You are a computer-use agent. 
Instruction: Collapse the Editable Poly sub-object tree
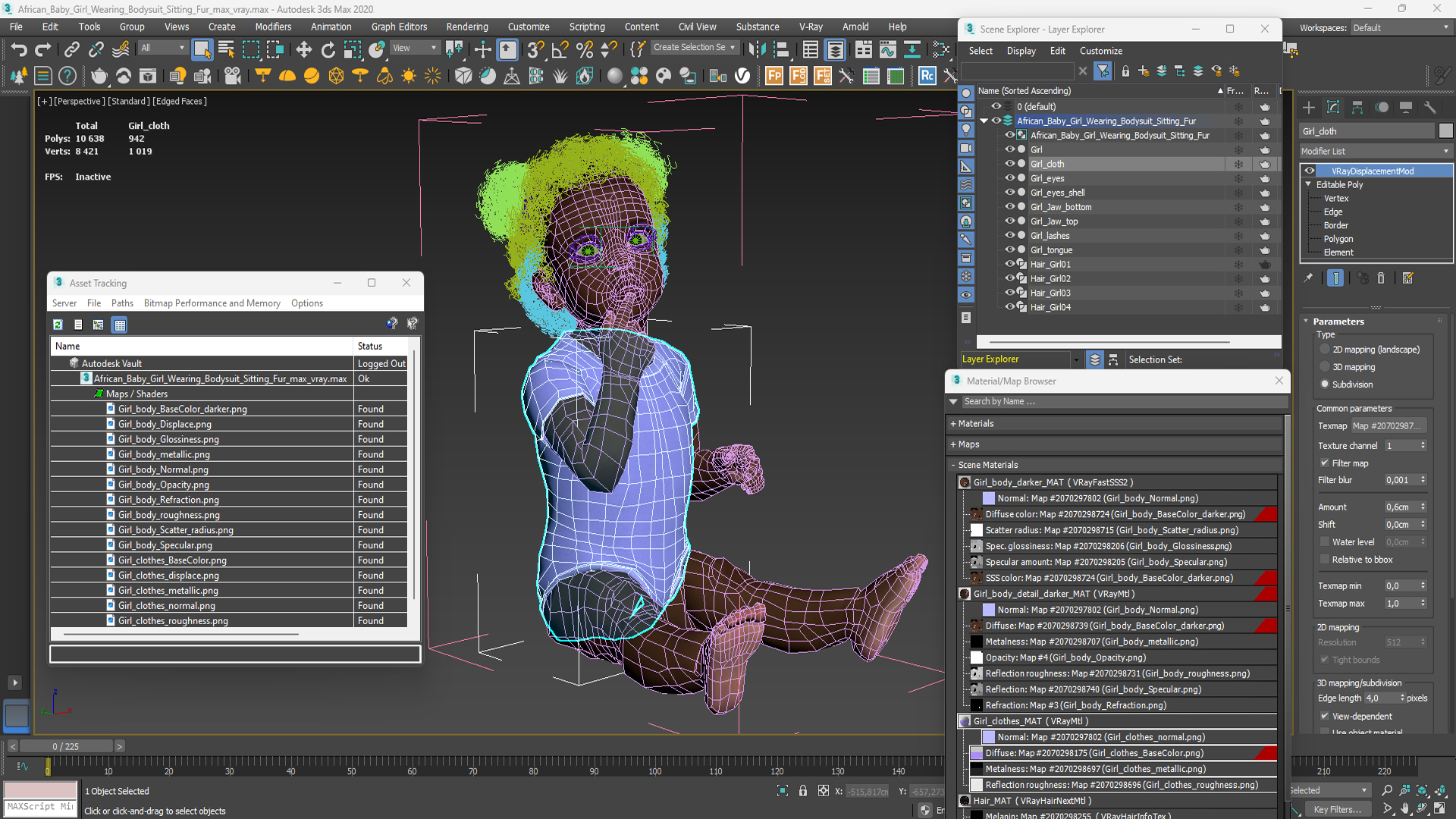point(1308,184)
